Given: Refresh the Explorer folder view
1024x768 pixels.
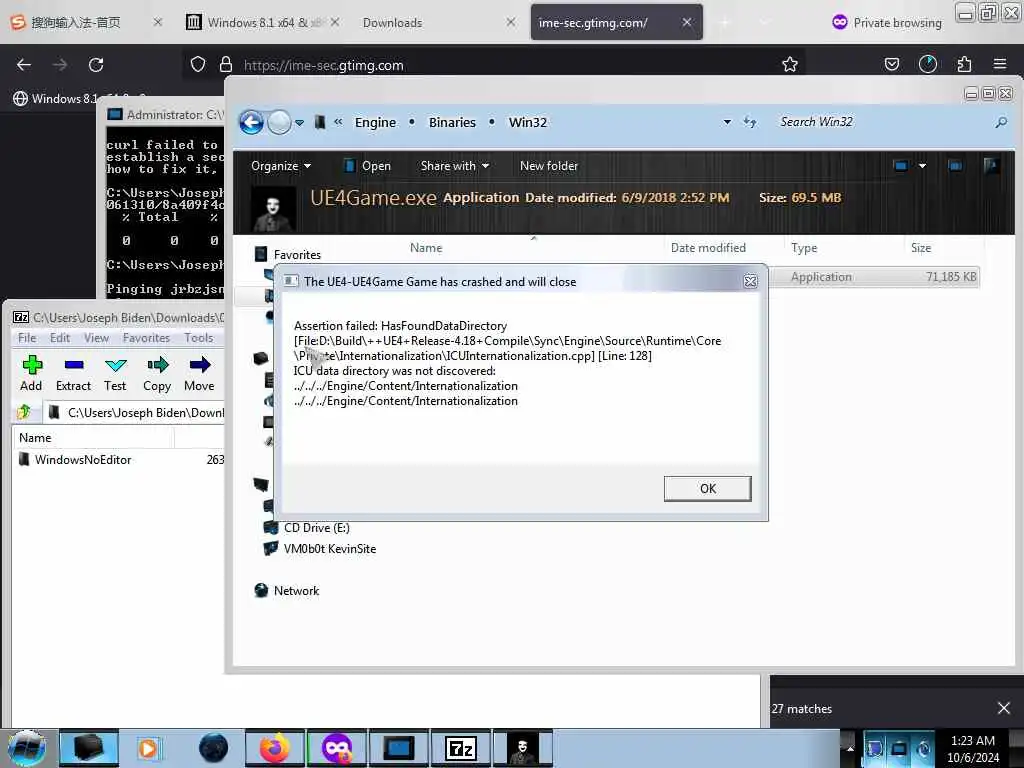Looking at the screenshot, I should (750, 122).
